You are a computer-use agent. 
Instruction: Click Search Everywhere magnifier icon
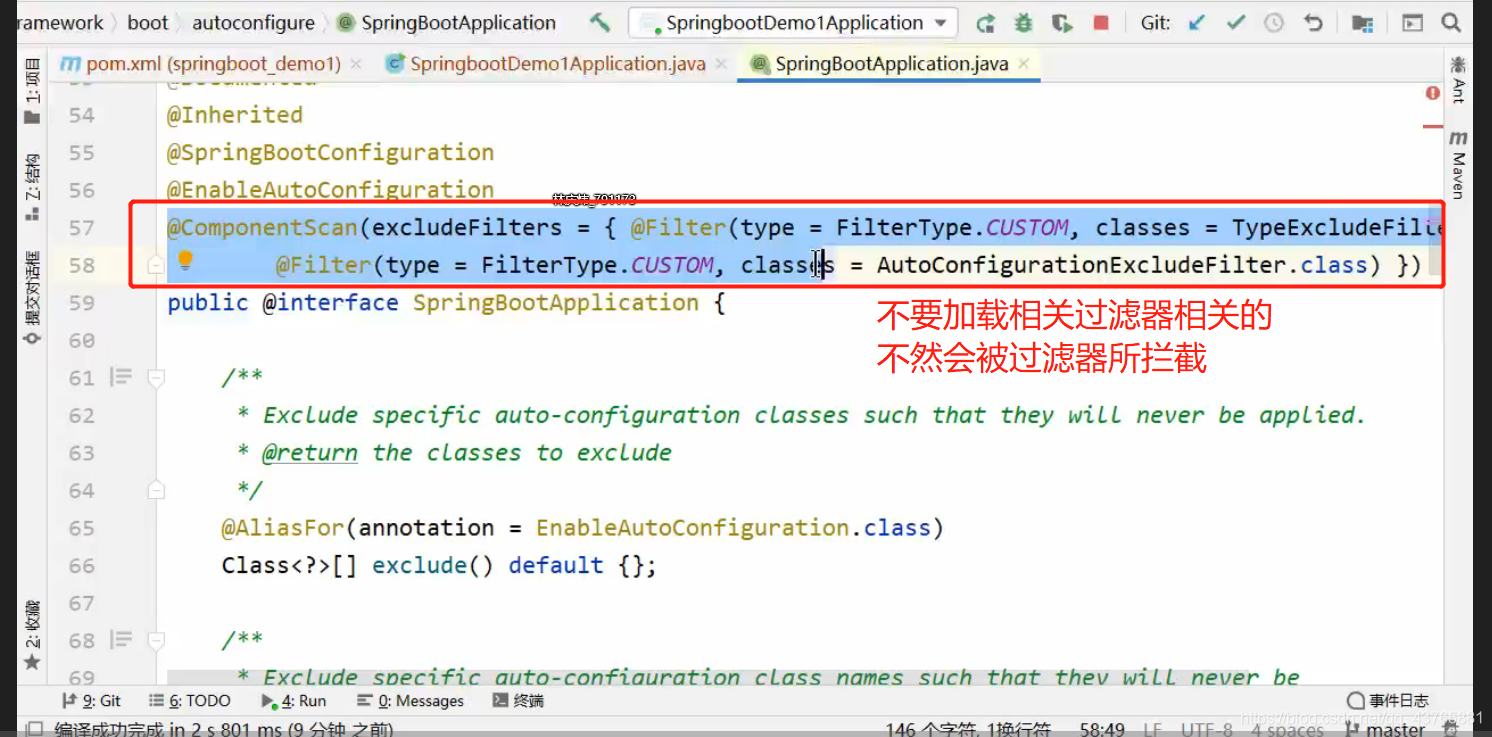tap(1451, 23)
